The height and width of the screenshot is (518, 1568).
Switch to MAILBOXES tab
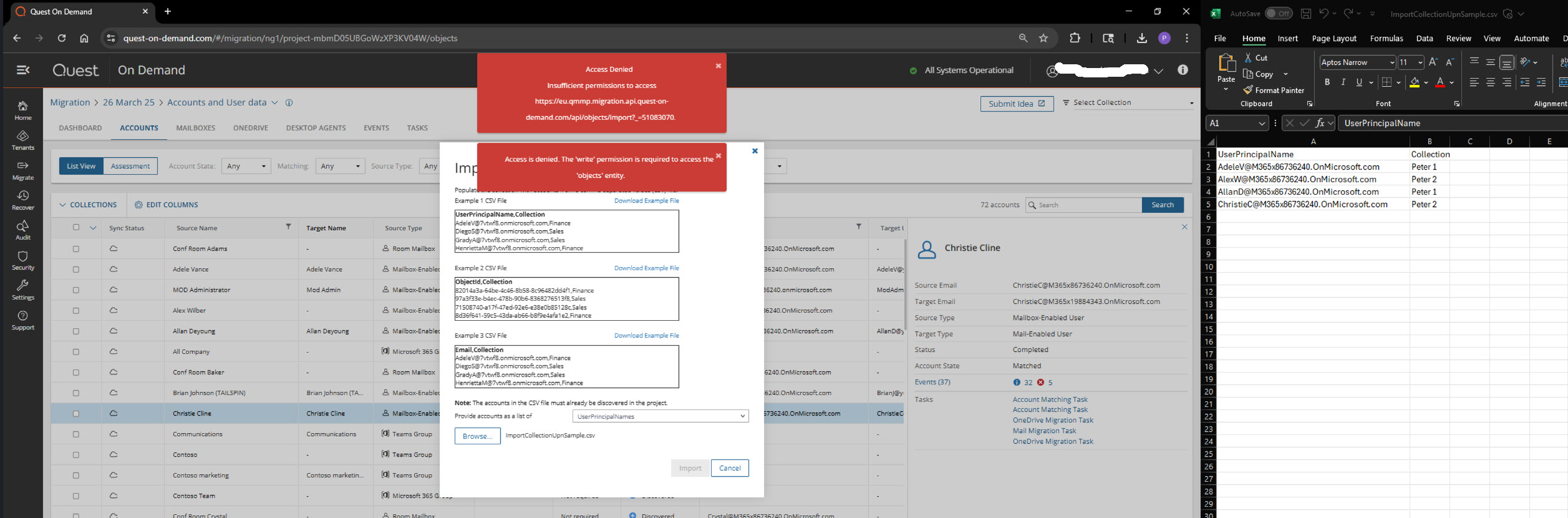196,128
